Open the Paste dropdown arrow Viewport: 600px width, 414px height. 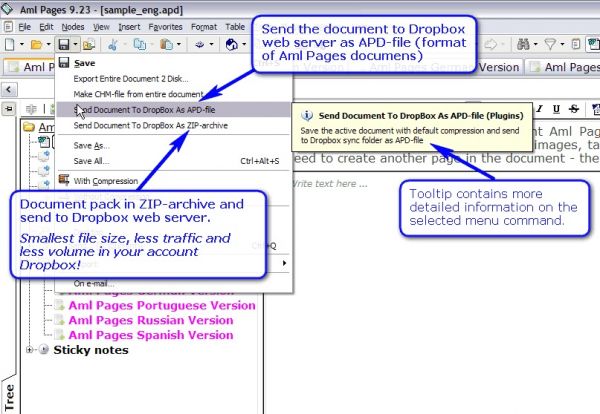(x=179, y=44)
